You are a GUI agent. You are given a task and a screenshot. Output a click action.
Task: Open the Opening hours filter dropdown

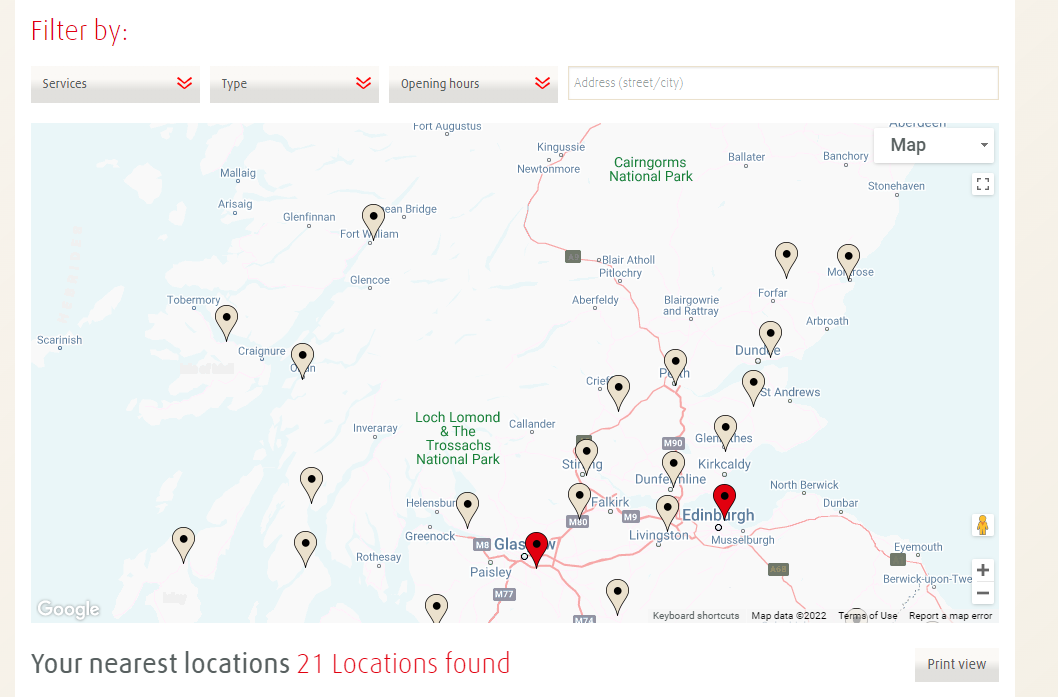pyautogui.click(x=473, y=84)
